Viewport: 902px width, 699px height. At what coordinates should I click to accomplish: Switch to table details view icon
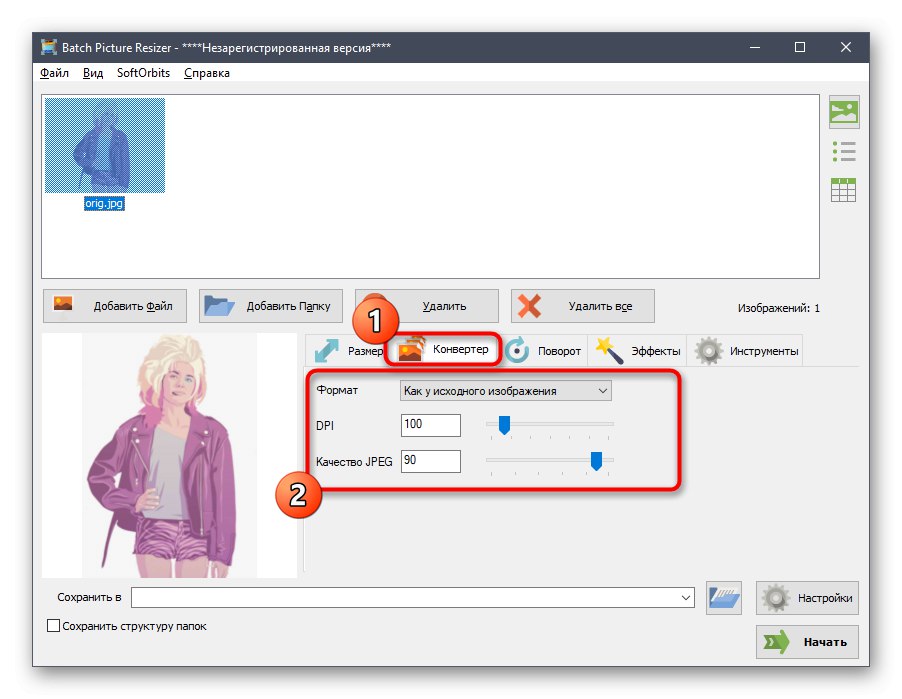[x=844, y=190]
